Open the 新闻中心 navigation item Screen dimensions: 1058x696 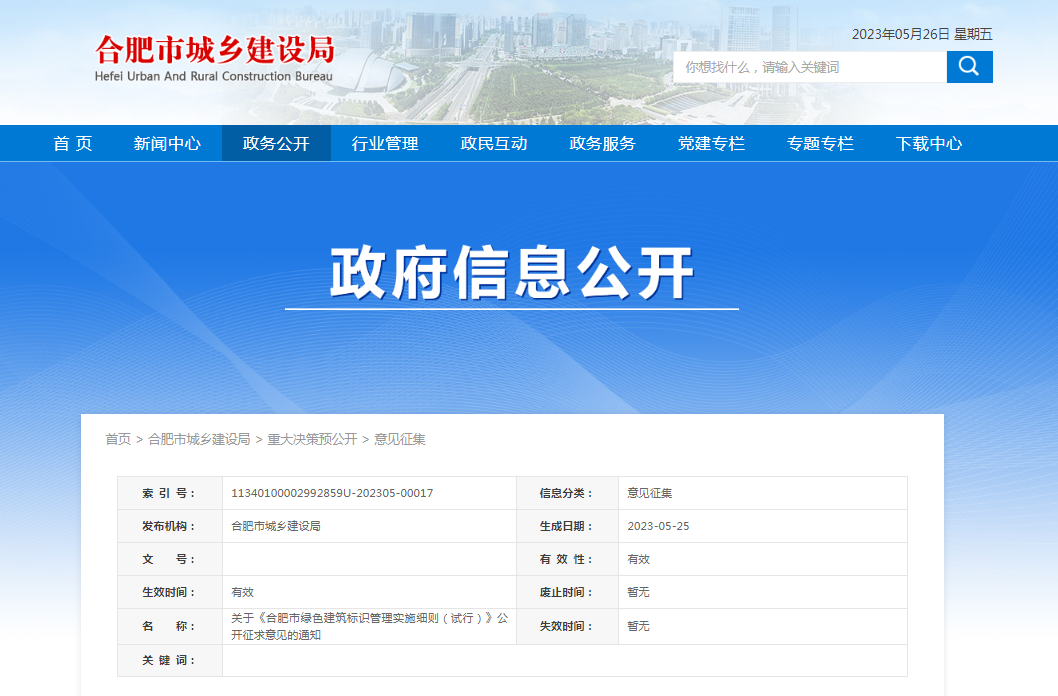tap(167, 143)
